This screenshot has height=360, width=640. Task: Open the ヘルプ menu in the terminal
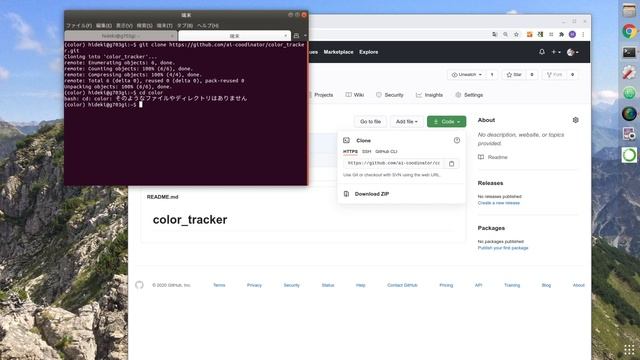pyautogui.click(x=208, y=25)
